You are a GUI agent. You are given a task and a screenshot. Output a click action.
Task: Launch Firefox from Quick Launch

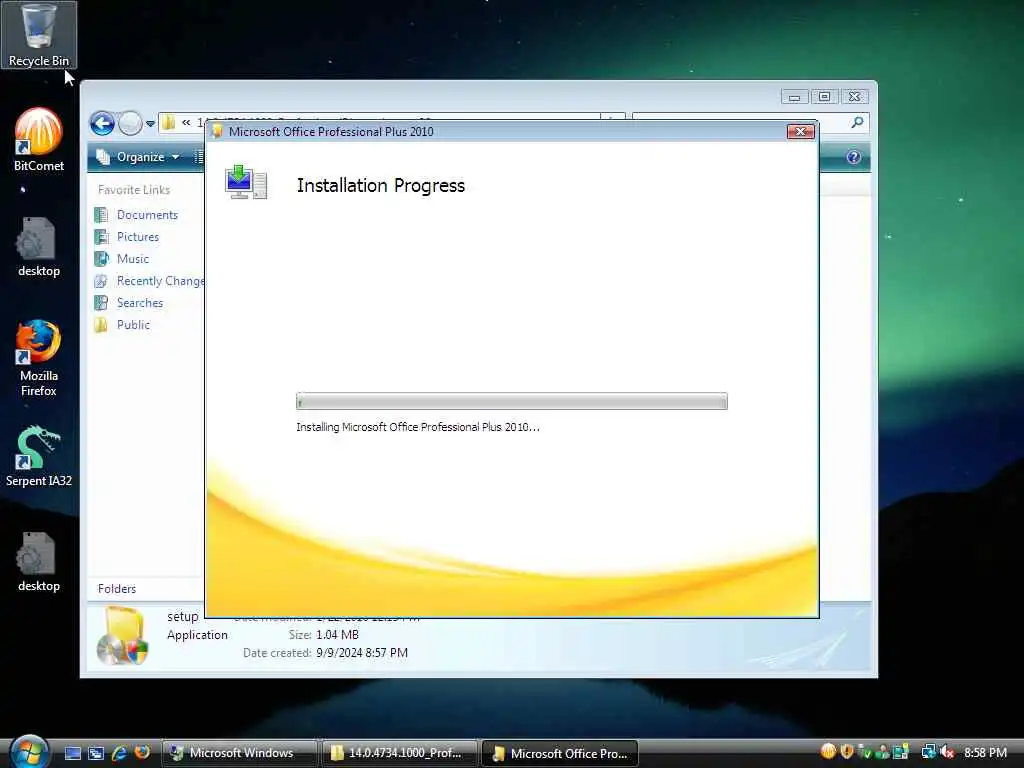tap(142, 753)
